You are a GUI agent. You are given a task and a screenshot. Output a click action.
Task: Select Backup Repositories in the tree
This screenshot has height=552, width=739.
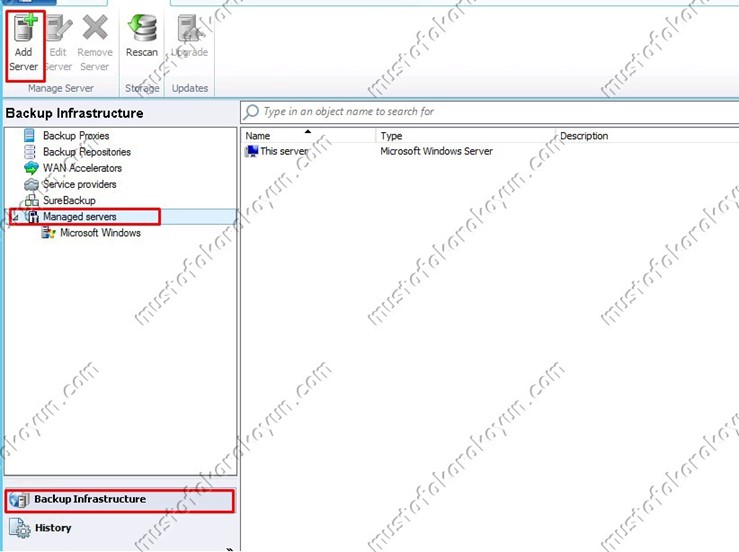tap(87, 152)
